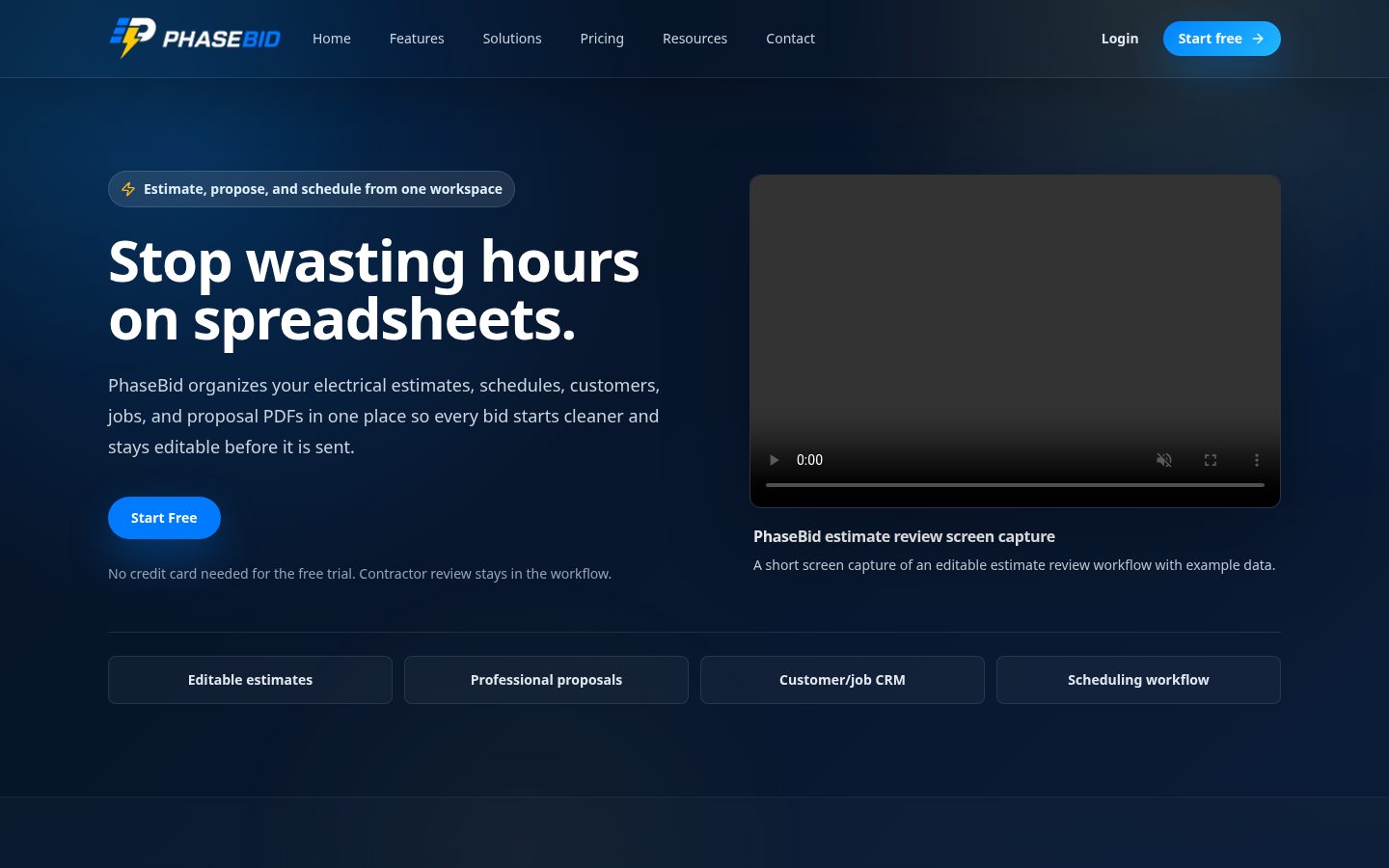This screenshot has height=868, width=1389.
Task: Go to the Features page
Action: 417,39
